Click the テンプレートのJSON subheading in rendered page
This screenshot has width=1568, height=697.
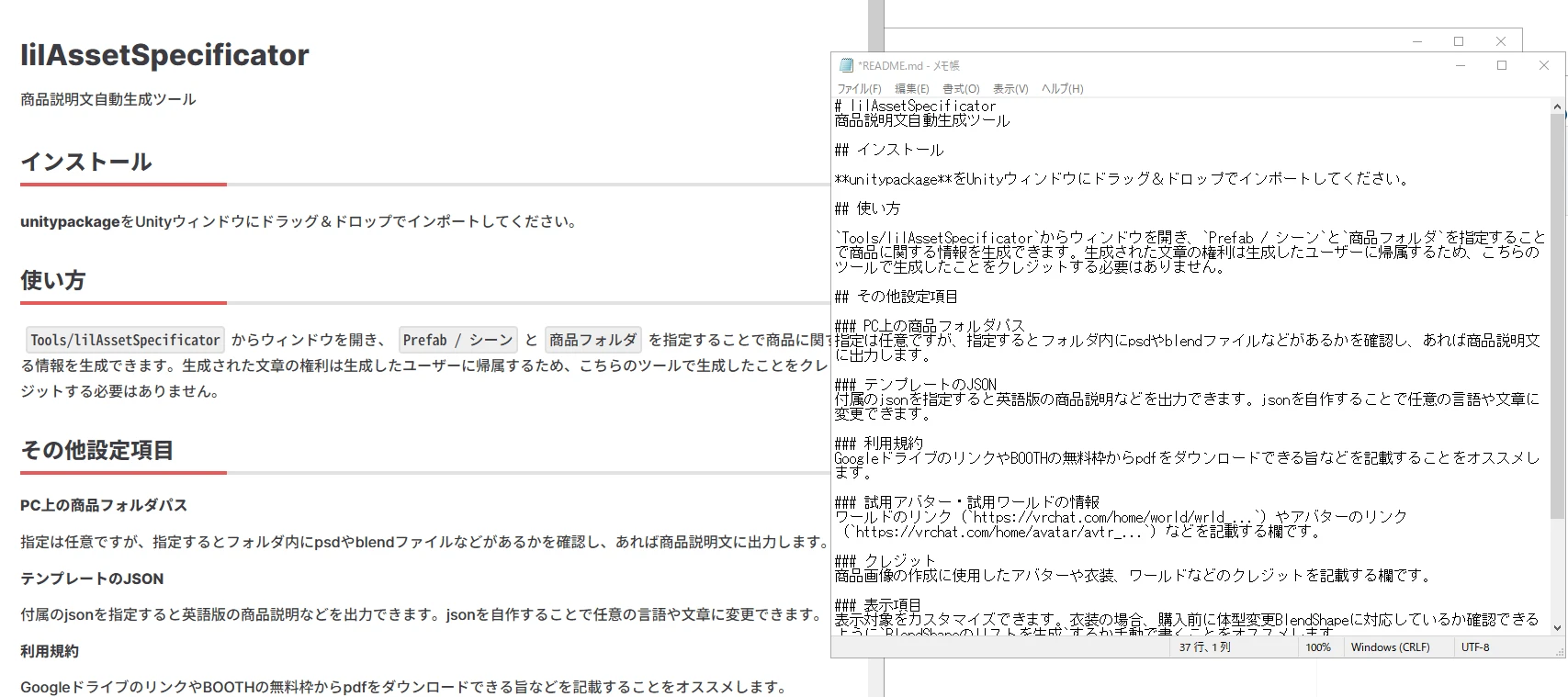click(x=92, y=579)
